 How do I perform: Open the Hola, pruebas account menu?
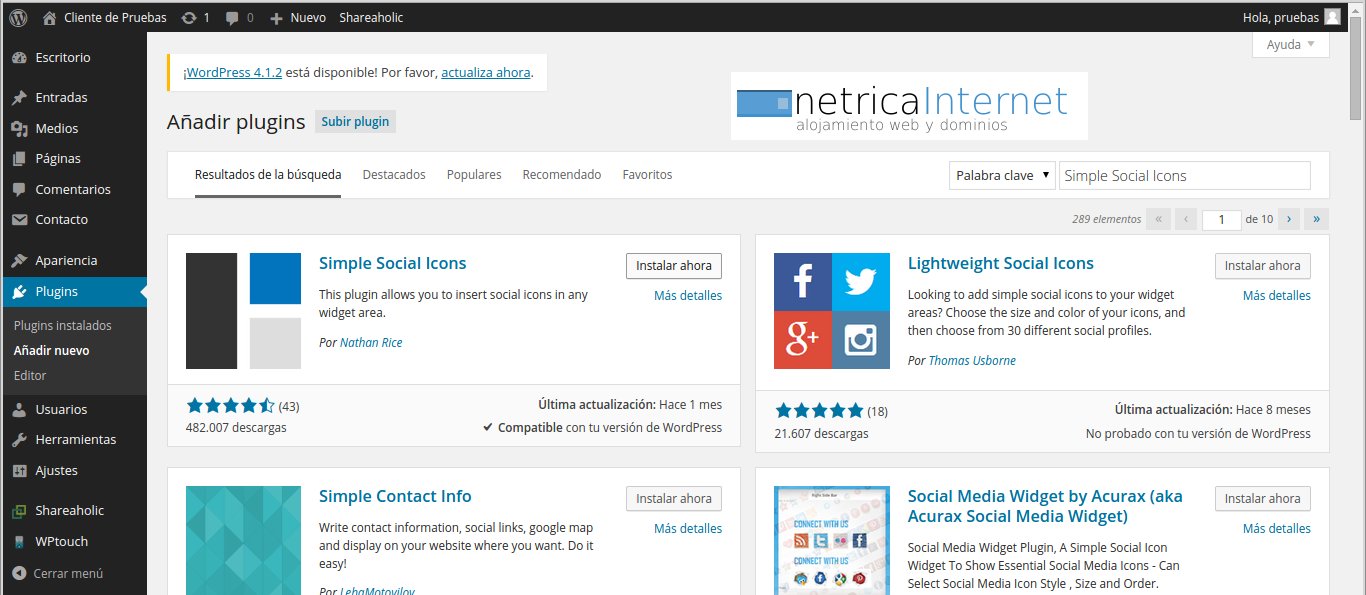(x=1291, y=17)
